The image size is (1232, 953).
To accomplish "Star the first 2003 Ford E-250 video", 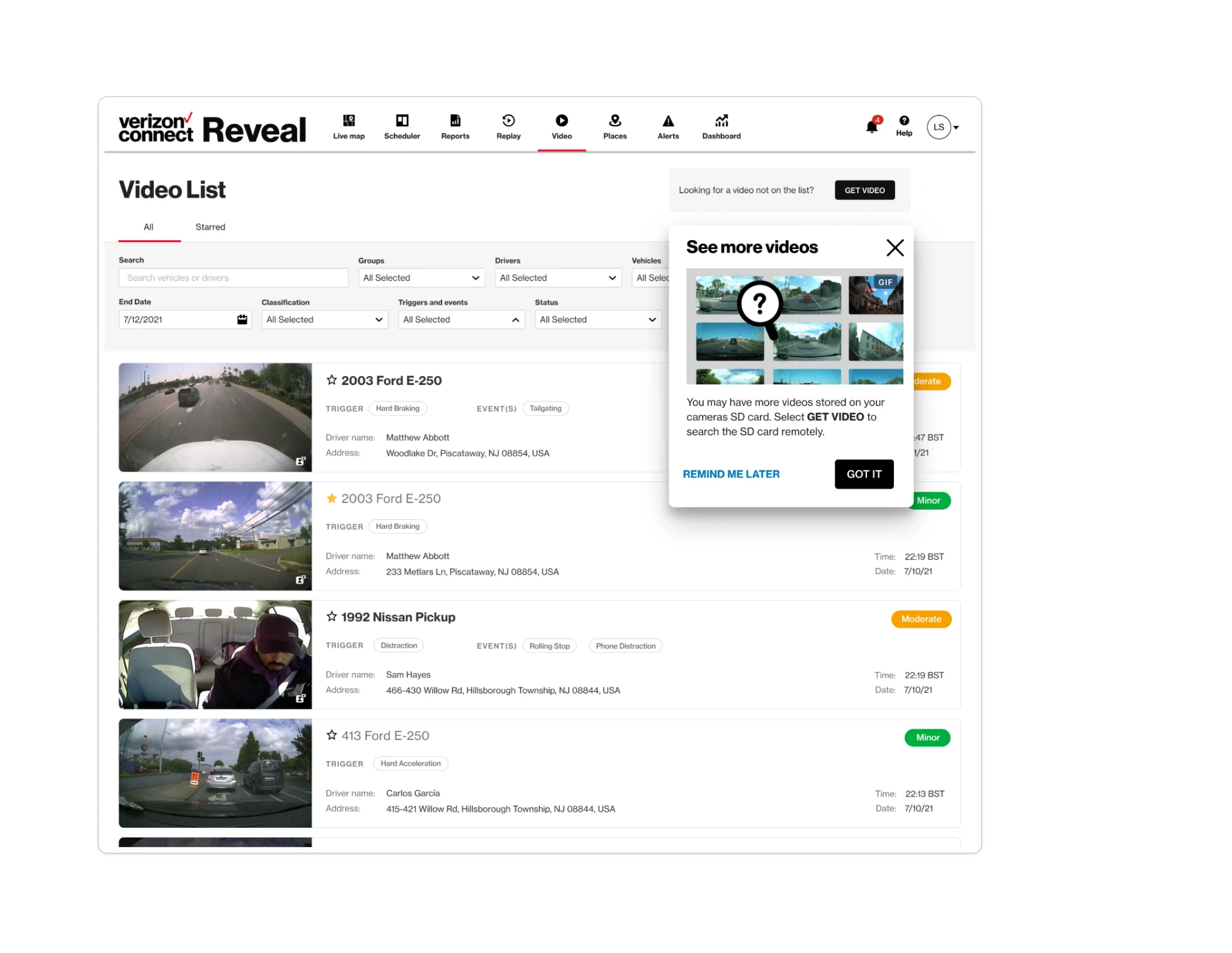I will click(331, 380).
